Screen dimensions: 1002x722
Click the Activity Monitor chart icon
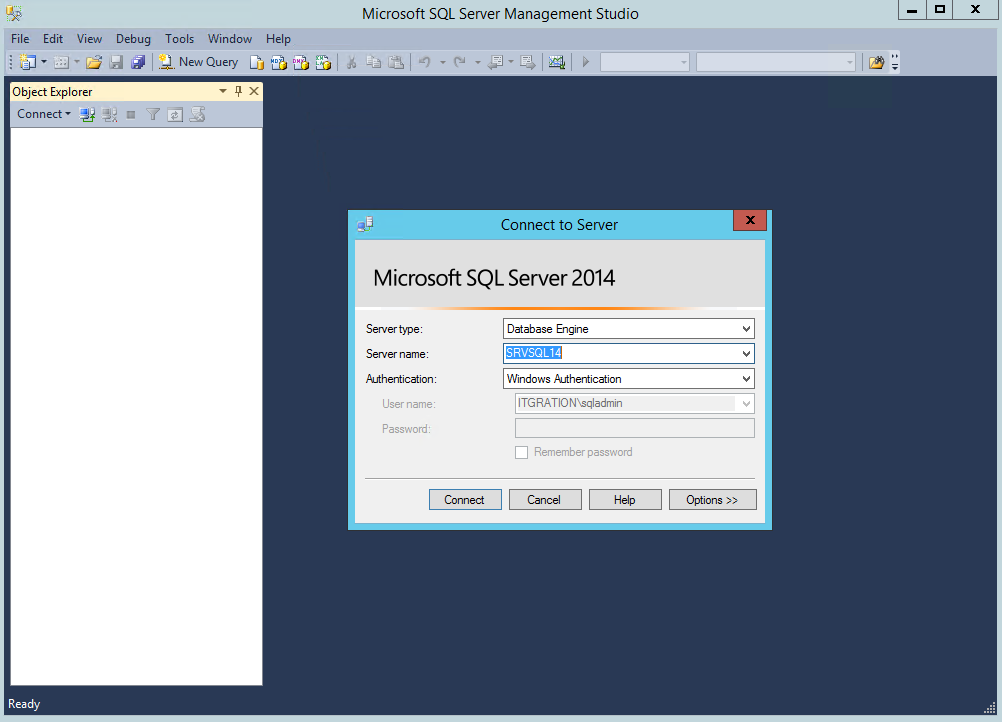point(557,62)
